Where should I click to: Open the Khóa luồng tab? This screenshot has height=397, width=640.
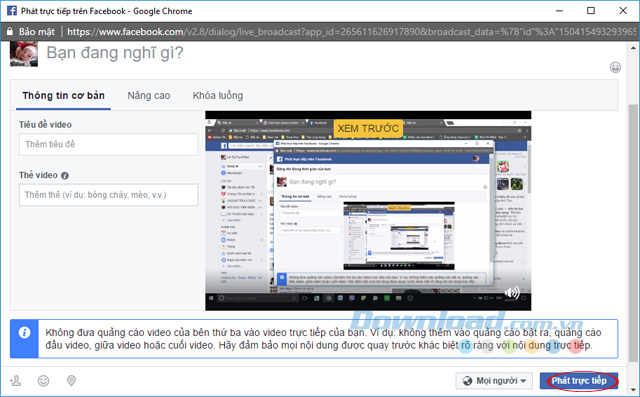point(218,95)
